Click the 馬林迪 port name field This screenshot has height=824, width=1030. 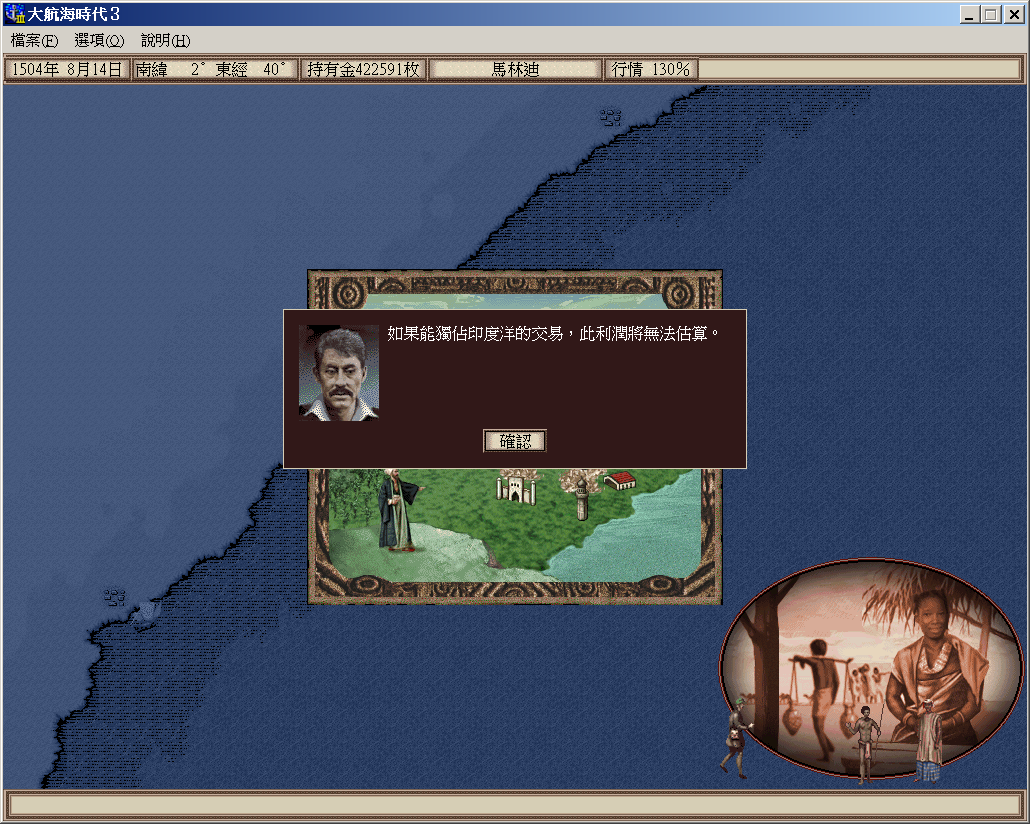click(x=515, y=70)
